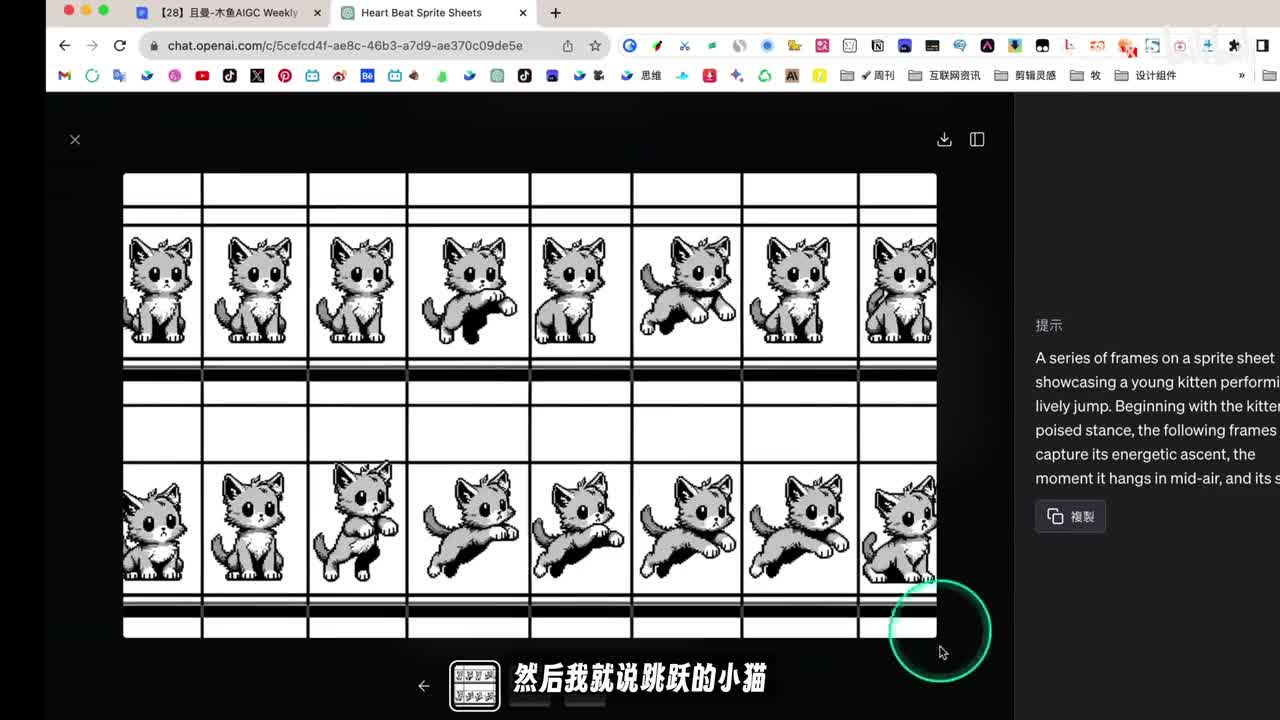Open the YouTube bookmark
Screen dimensions: 1280x720
[202, 75]
